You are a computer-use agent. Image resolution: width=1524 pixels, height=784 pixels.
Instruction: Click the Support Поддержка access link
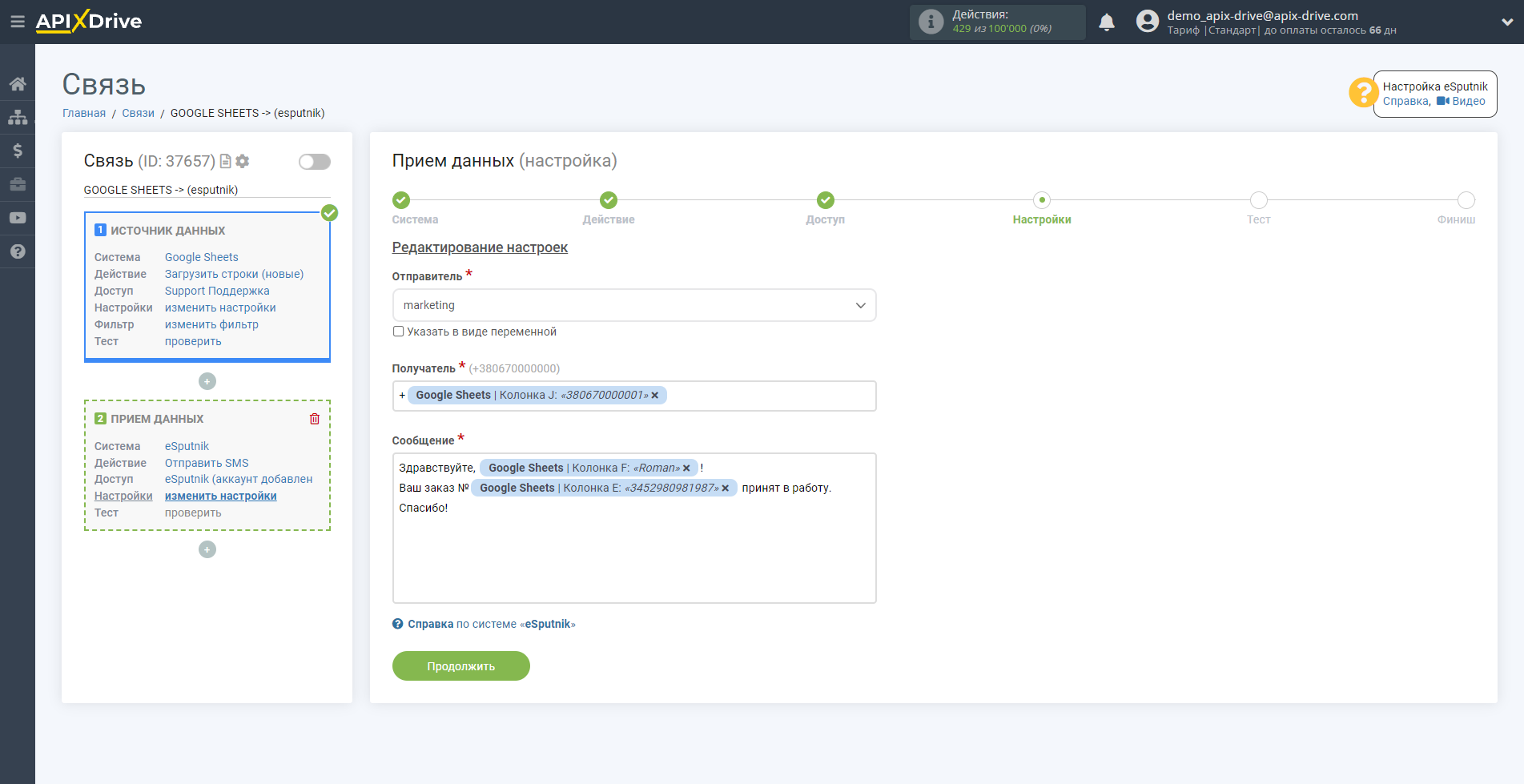coord(217,291)
